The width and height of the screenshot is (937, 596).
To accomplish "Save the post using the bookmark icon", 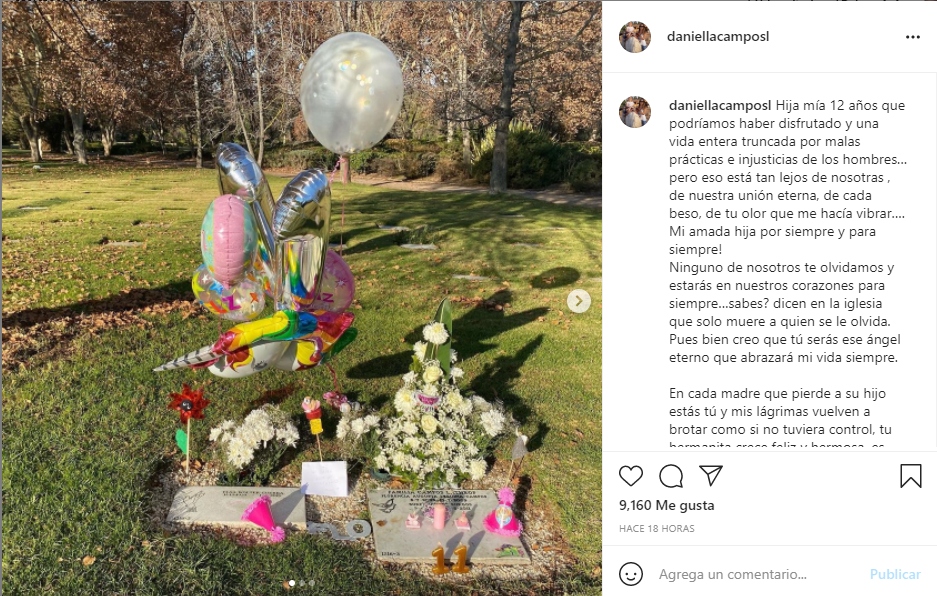I will [911, 476].
